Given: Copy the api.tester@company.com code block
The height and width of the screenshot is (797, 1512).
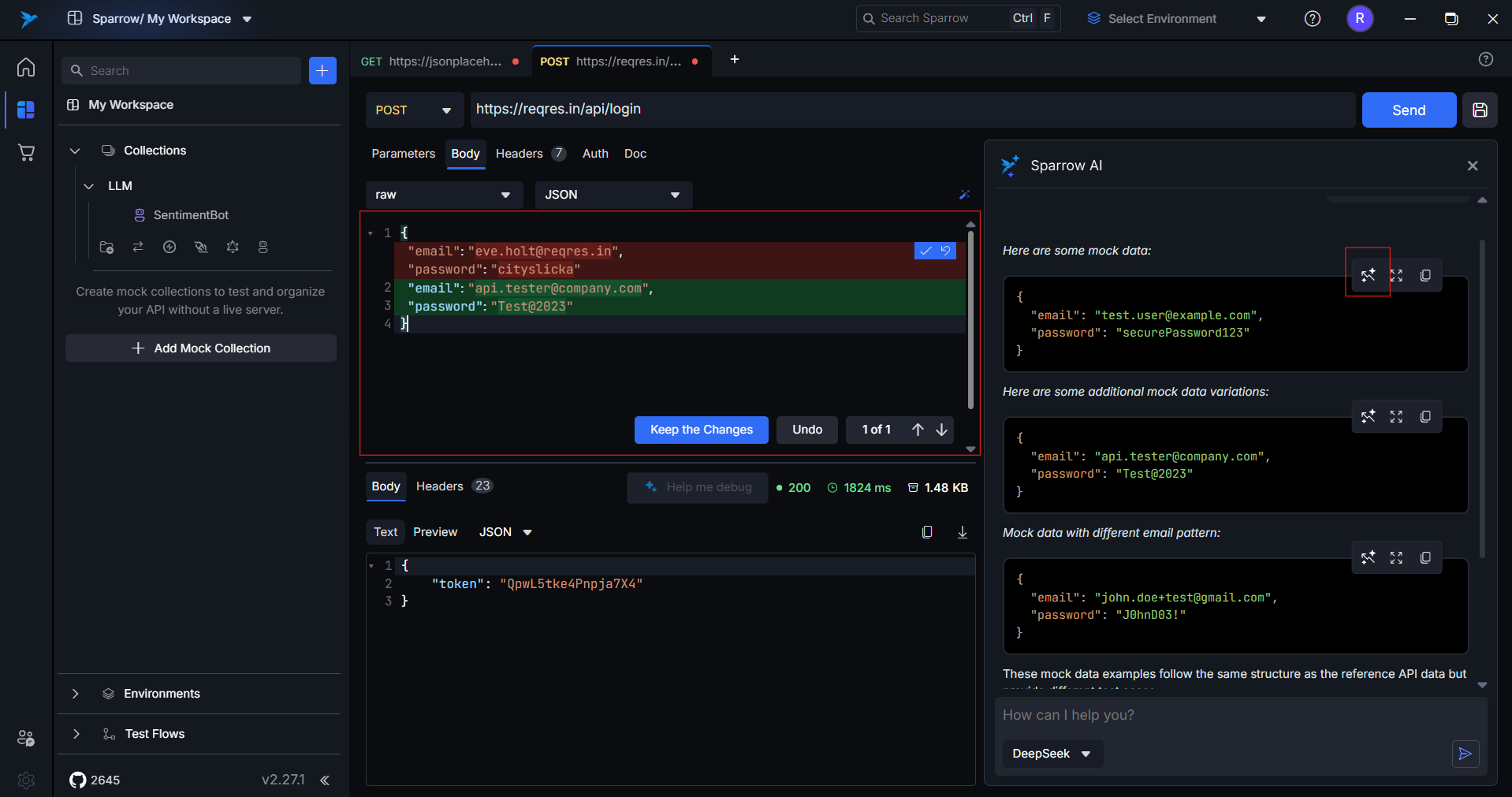Looking at the screenshot, I should point(1425,416).
